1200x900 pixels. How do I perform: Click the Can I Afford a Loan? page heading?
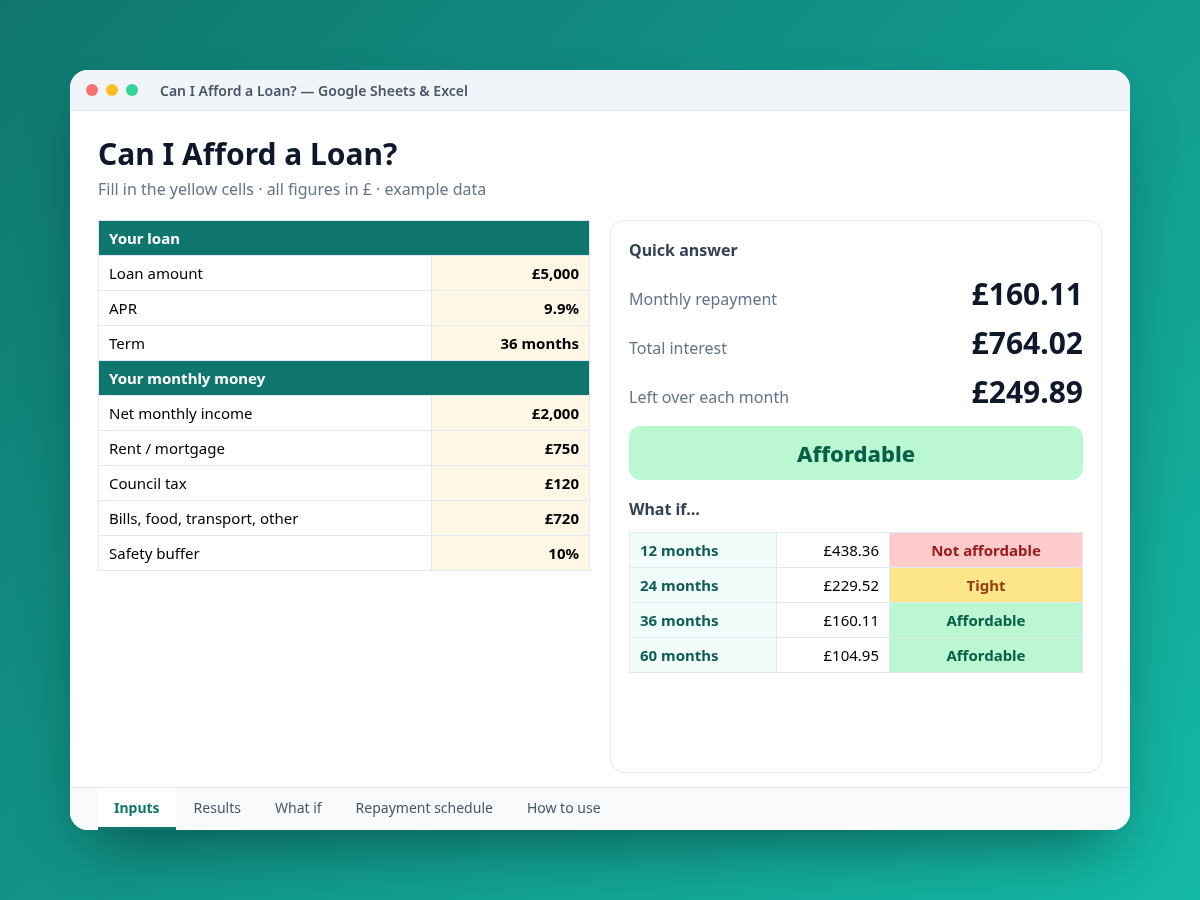tap(248, 154)
